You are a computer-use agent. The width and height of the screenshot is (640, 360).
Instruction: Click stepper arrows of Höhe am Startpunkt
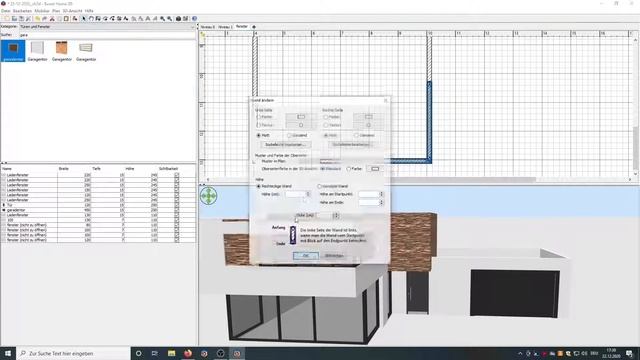tap(381, 194)
